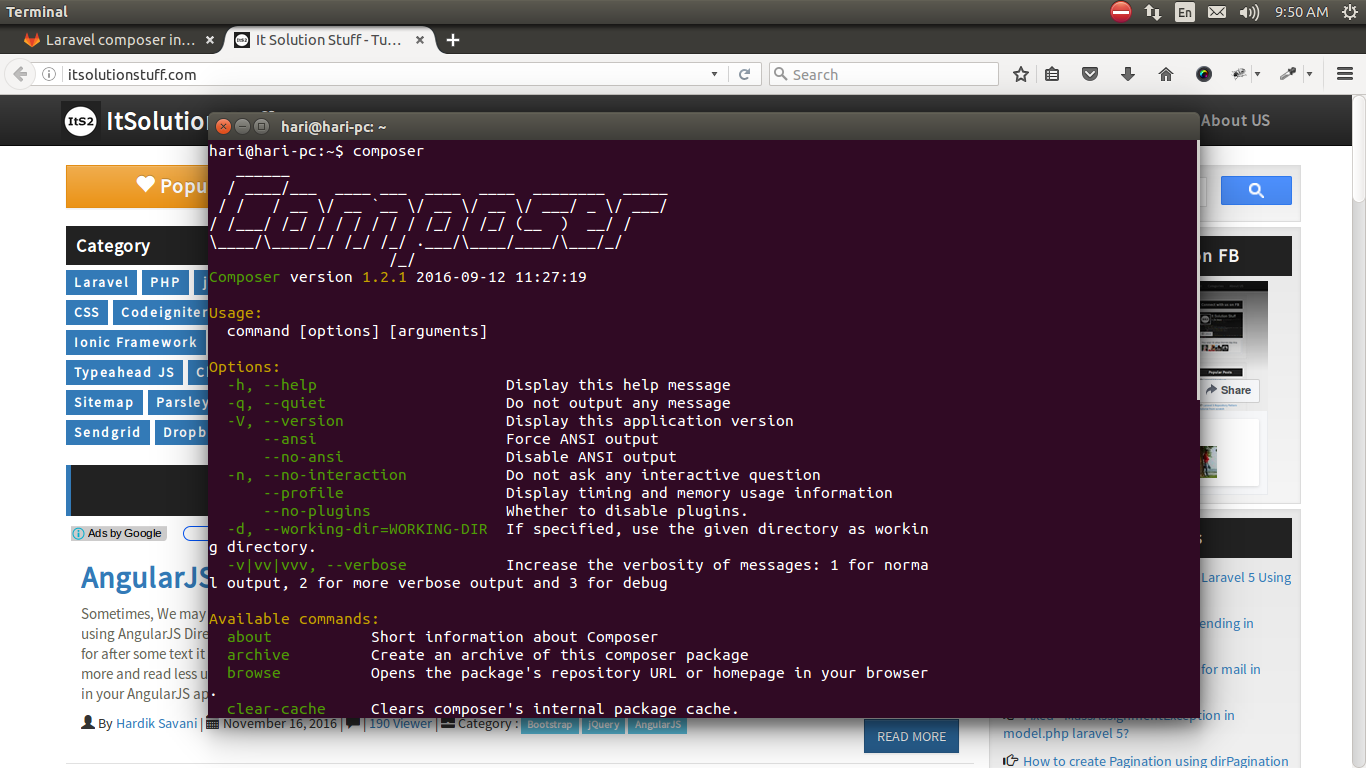The image size is (1366, 768).
Task: Click the color wheel add-on icon
Action: point(1204,73)
